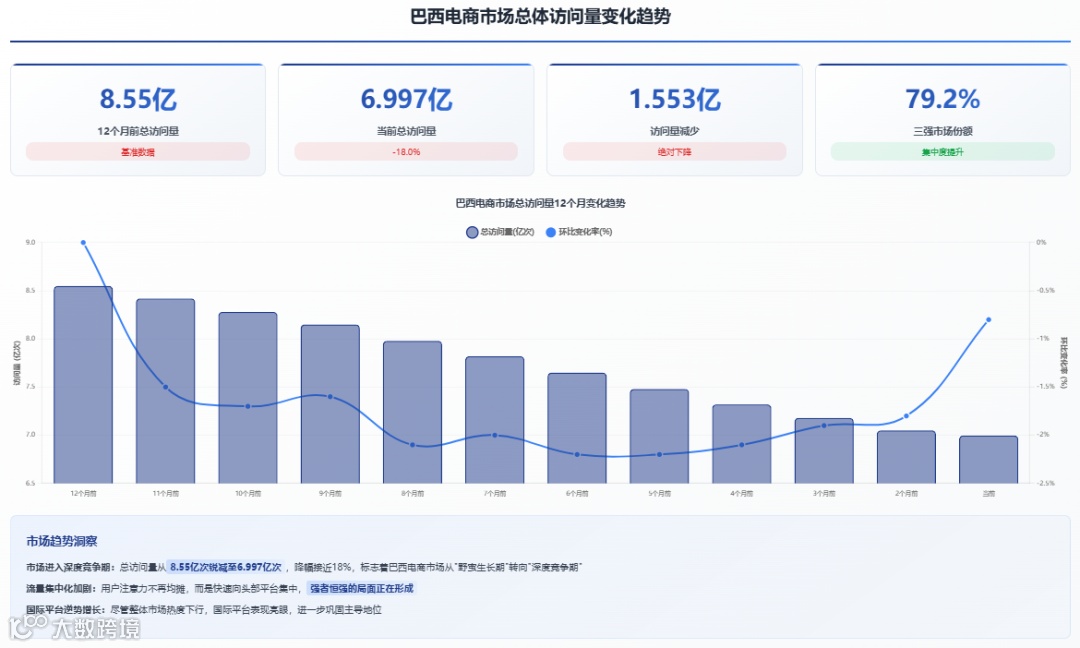Click the 基准数据 badge
1080x648 pixels.
pyautogui.click(x=138, y=151)
